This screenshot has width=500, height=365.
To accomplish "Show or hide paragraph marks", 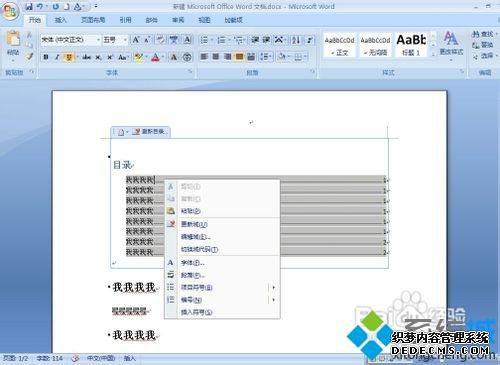I will (x=310, y=40).
